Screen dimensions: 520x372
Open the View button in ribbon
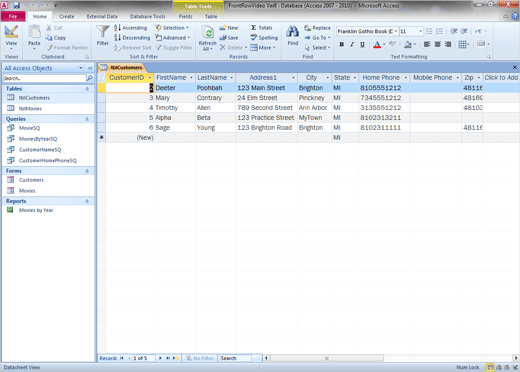tap(11, 37)
